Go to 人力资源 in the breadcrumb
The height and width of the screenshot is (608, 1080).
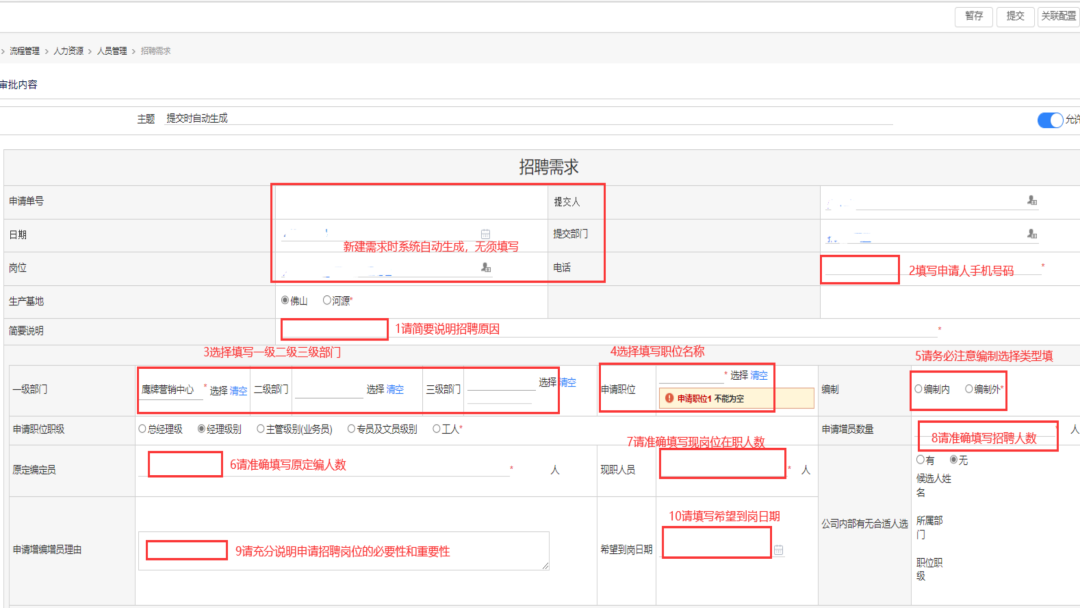coord(68,51)
